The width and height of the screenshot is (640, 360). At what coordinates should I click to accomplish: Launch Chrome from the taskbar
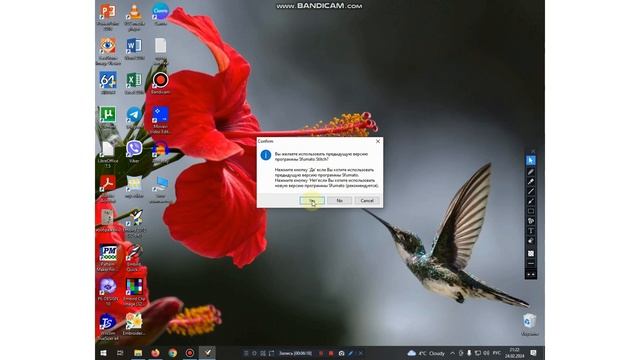[x=173, y=353]
